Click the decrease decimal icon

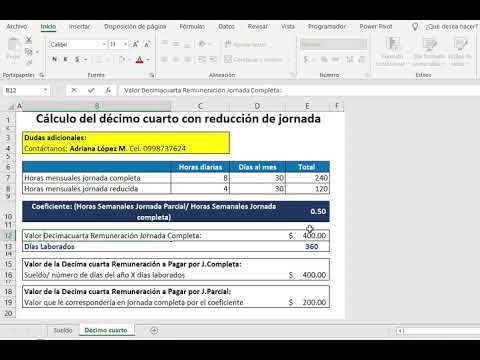(x=361, y=60)
